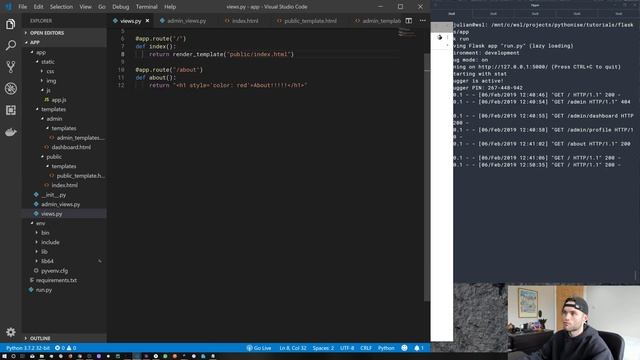The width and height of the screenshot is (640, 360).
Task: Open the Search view in activity bar
Action: tap(11, 45)
